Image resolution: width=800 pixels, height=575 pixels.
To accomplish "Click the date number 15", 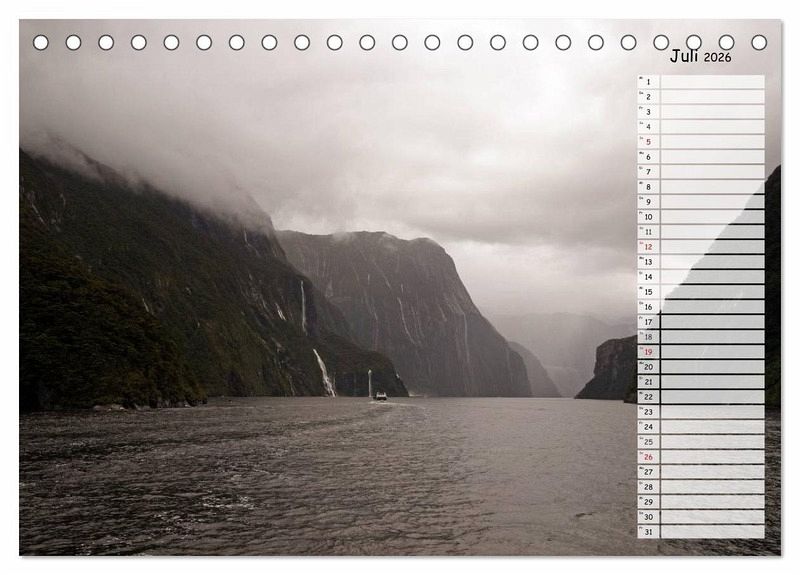I will pyautogui.click(x=648, y=292).
